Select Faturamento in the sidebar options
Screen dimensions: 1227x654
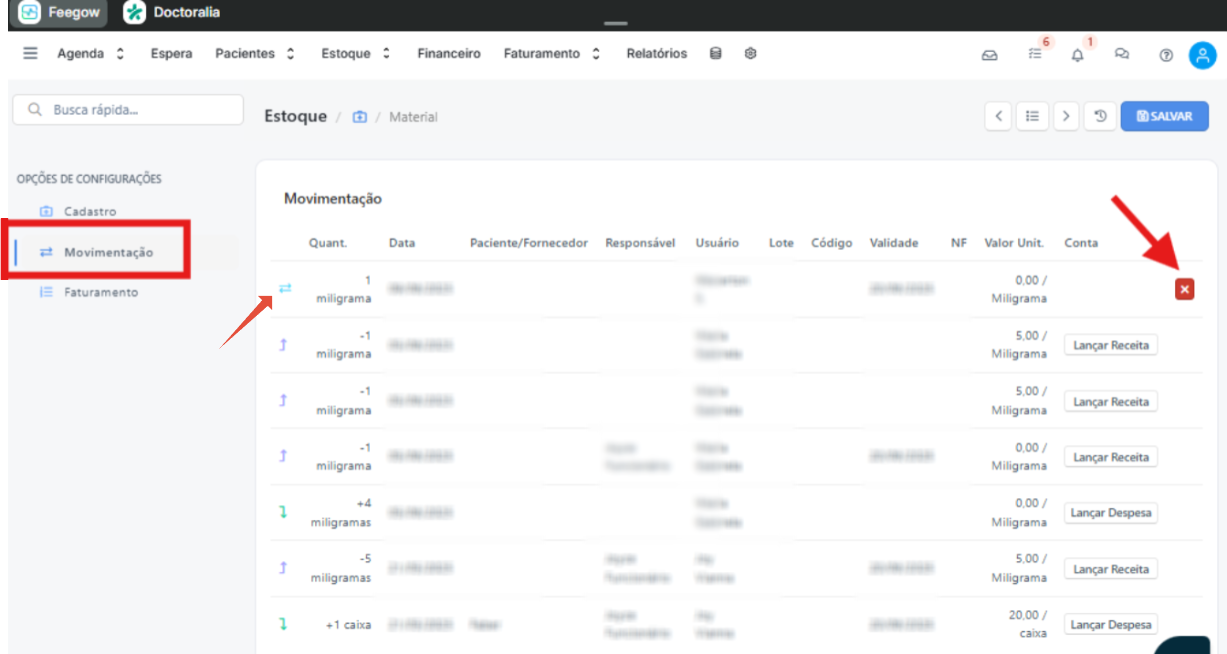tap(101, 293)
